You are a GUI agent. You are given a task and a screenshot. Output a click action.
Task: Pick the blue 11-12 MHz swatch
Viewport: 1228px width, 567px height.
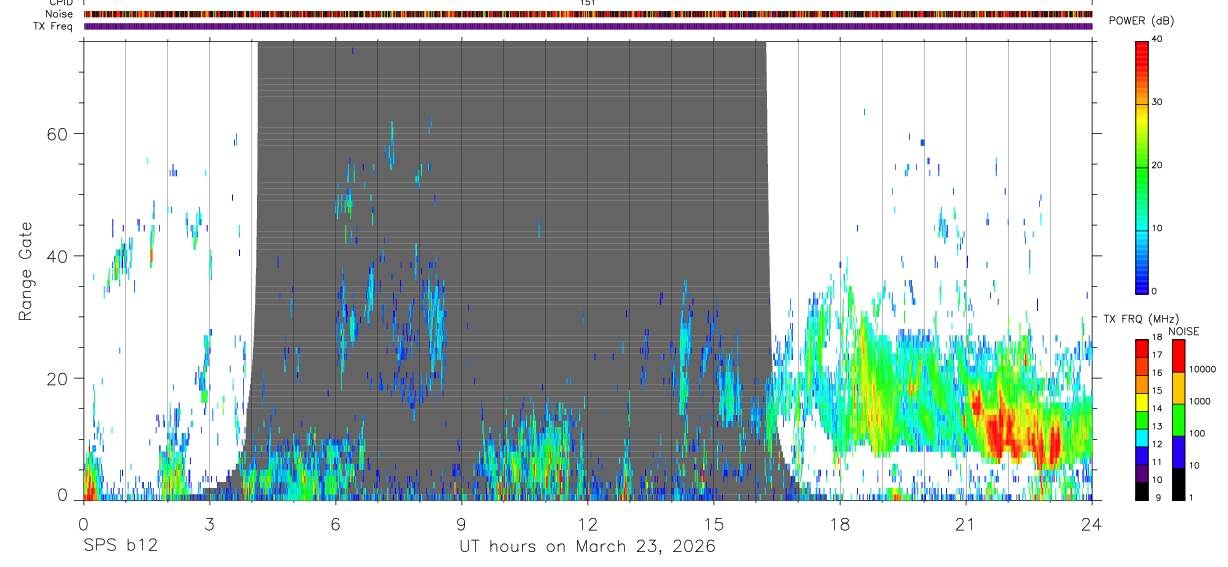click(1142, 455)
